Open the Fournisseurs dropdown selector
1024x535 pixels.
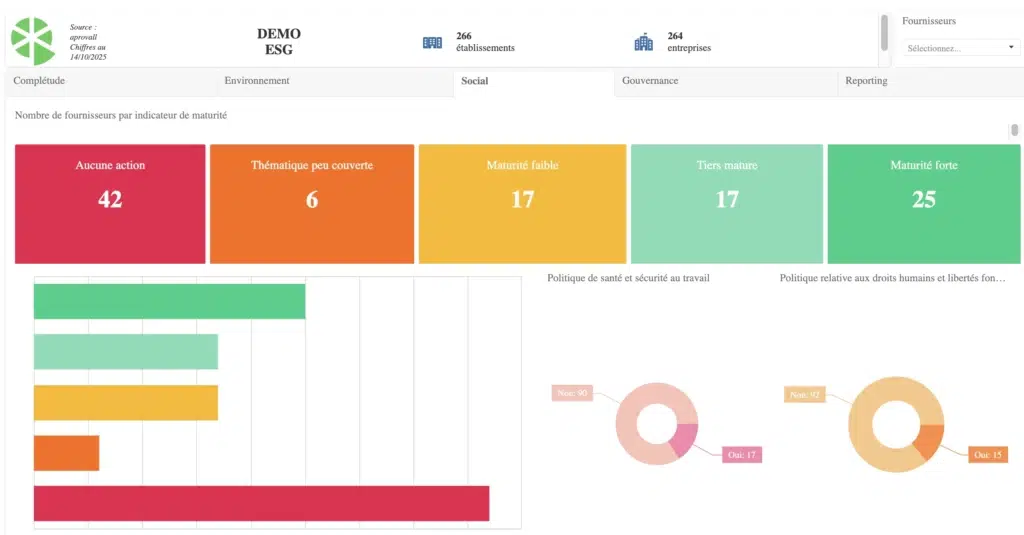[960, 47]
